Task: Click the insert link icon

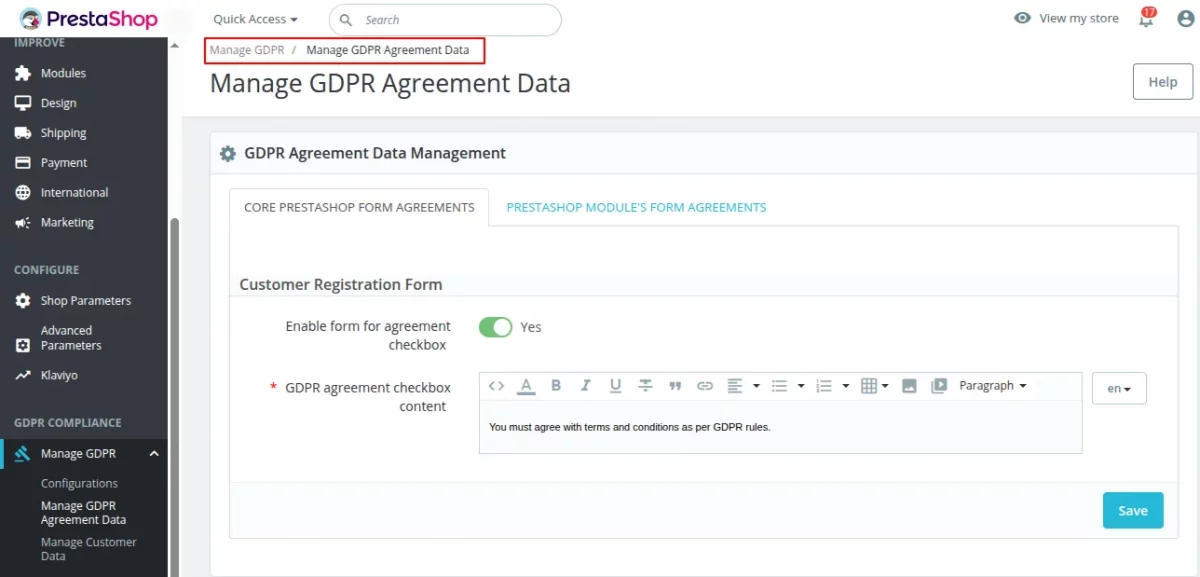Action: pyautogui.click(x=705, y=385)
